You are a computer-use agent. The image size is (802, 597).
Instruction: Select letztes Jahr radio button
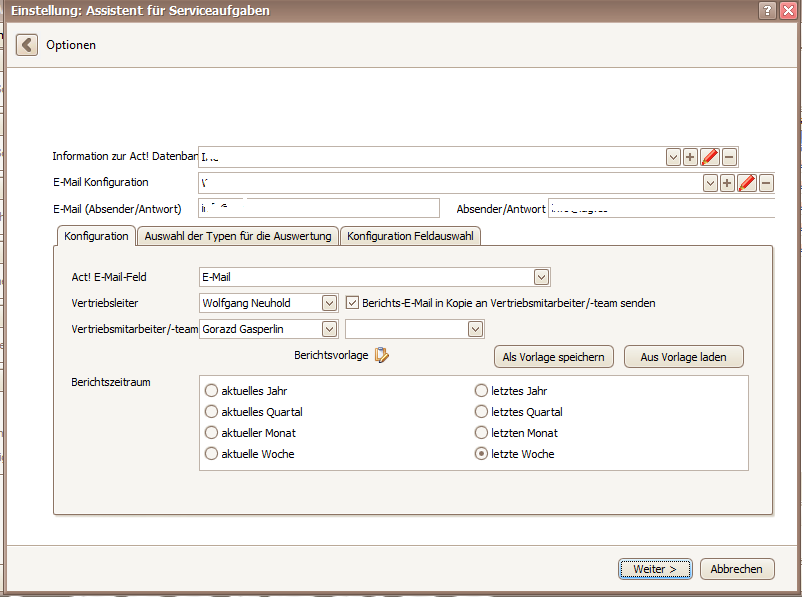tap(481, 391)
